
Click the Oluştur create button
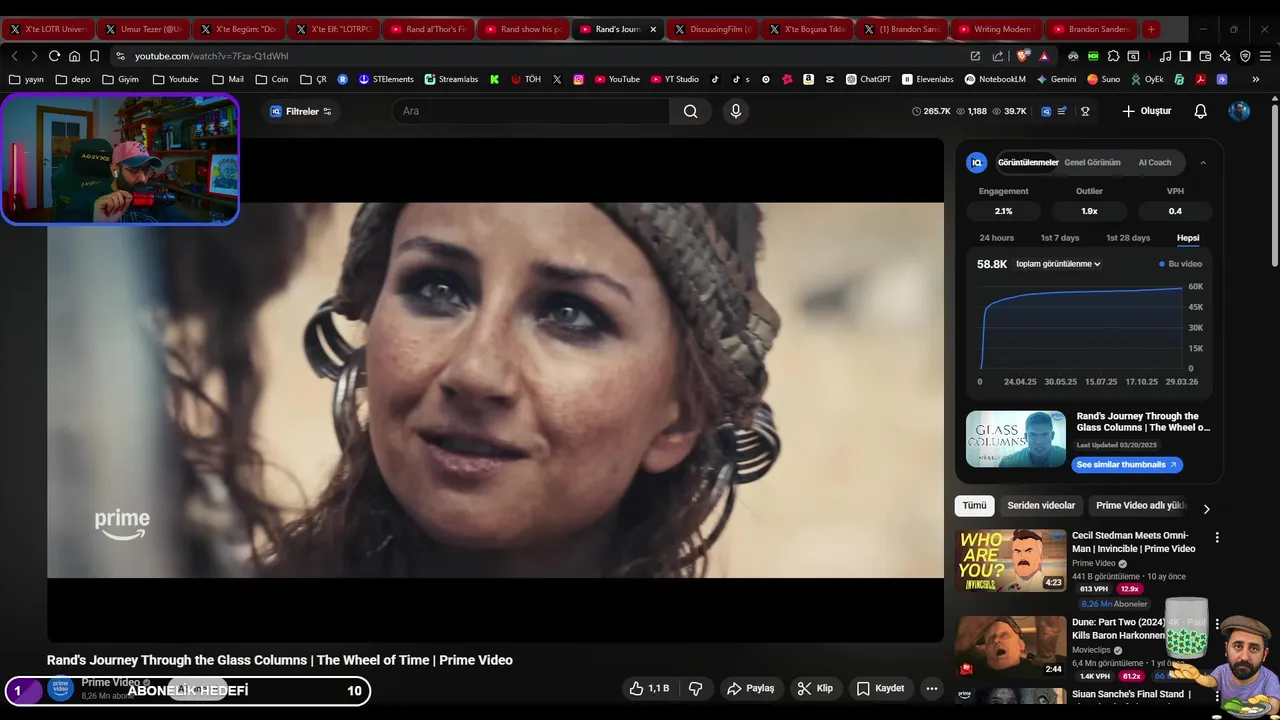[1146, 111]
